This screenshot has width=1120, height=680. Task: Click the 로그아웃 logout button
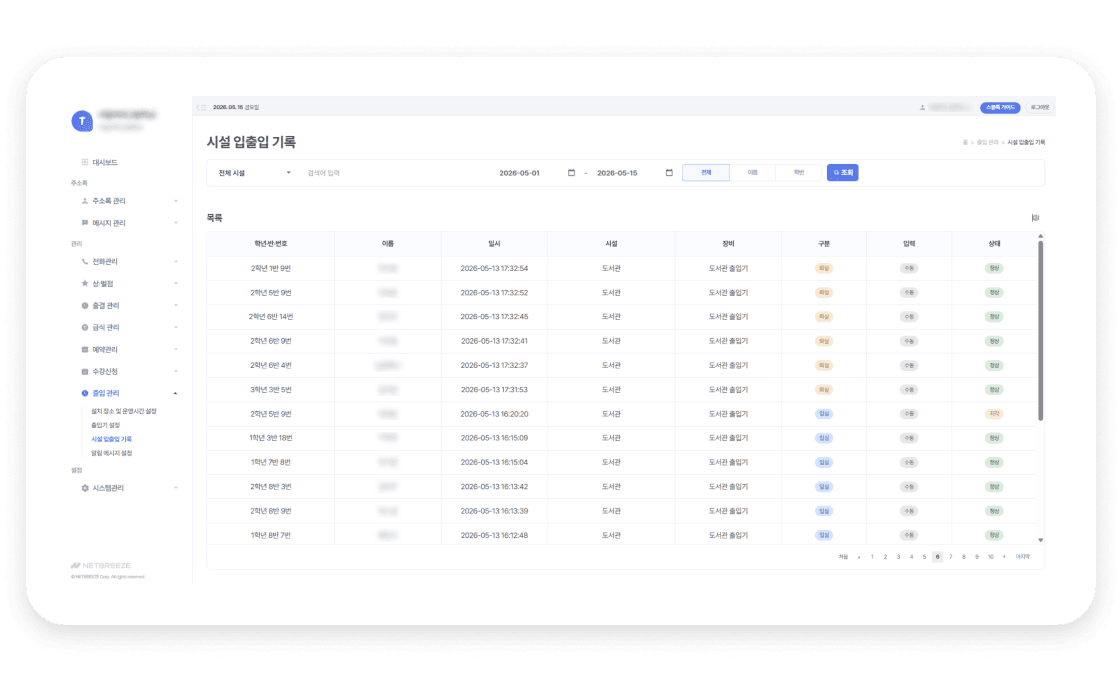click(1040, 107)
